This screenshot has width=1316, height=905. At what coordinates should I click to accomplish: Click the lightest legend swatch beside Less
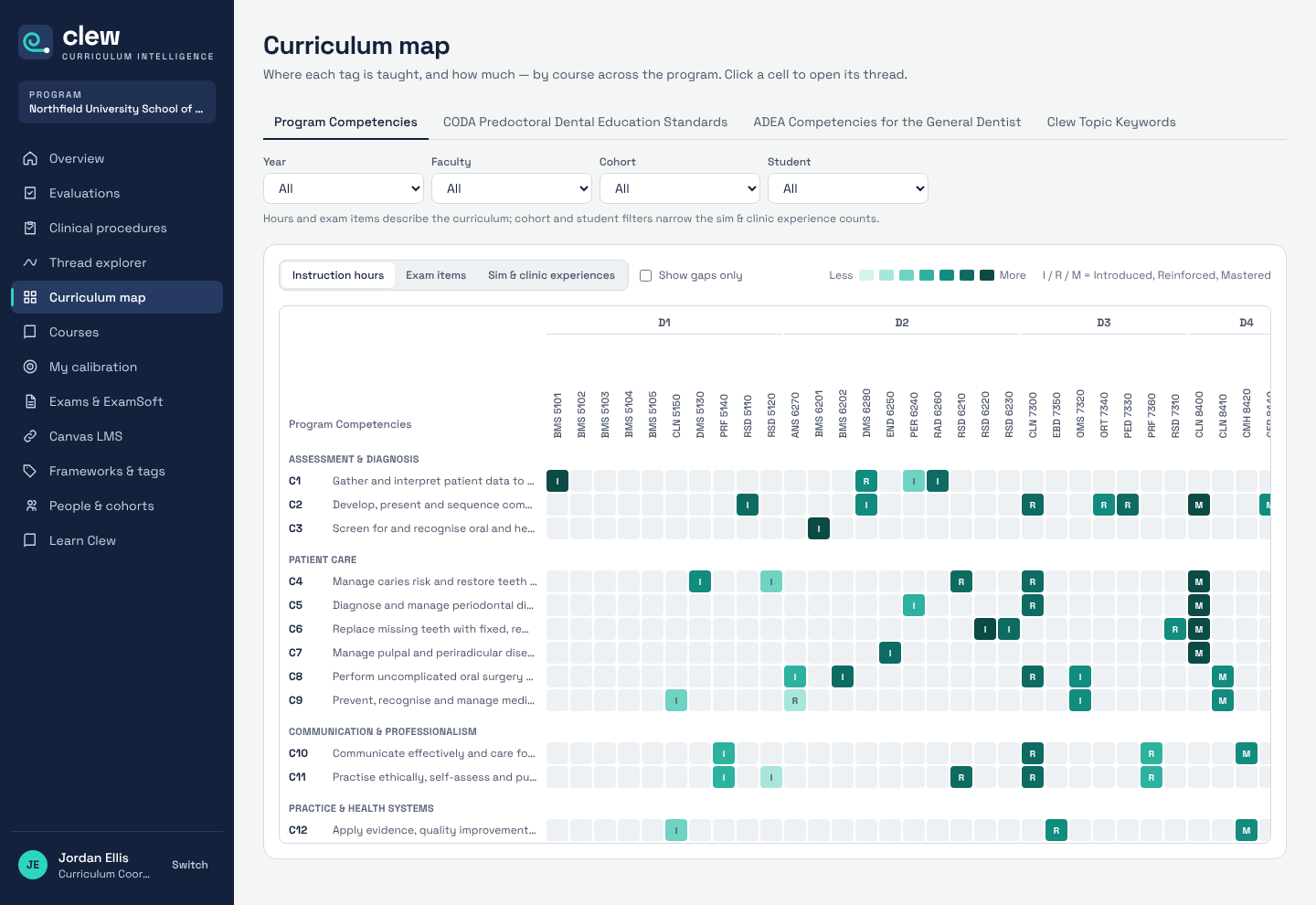pos(866,275)
